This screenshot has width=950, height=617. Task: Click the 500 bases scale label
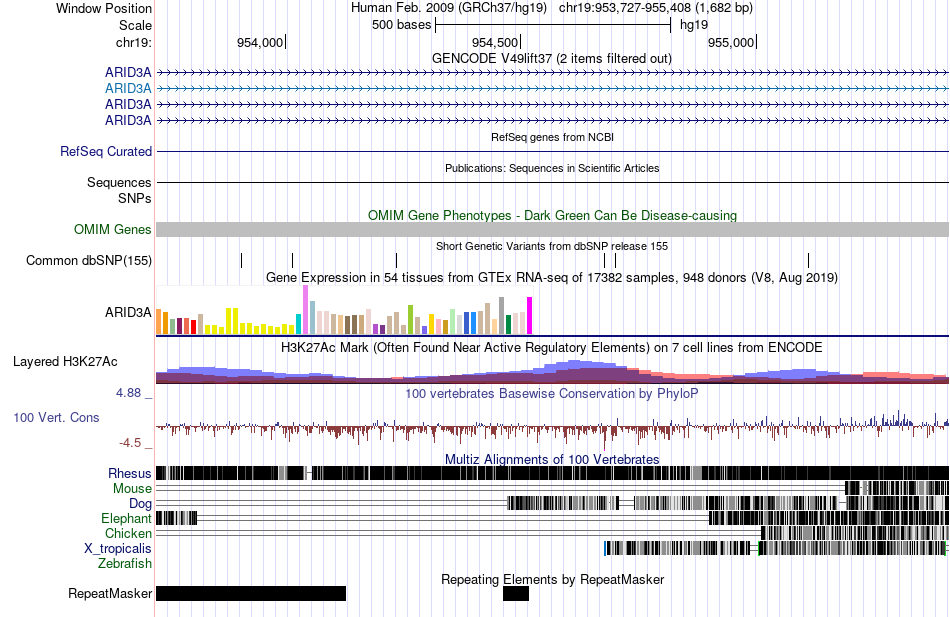tap(401, 25)
